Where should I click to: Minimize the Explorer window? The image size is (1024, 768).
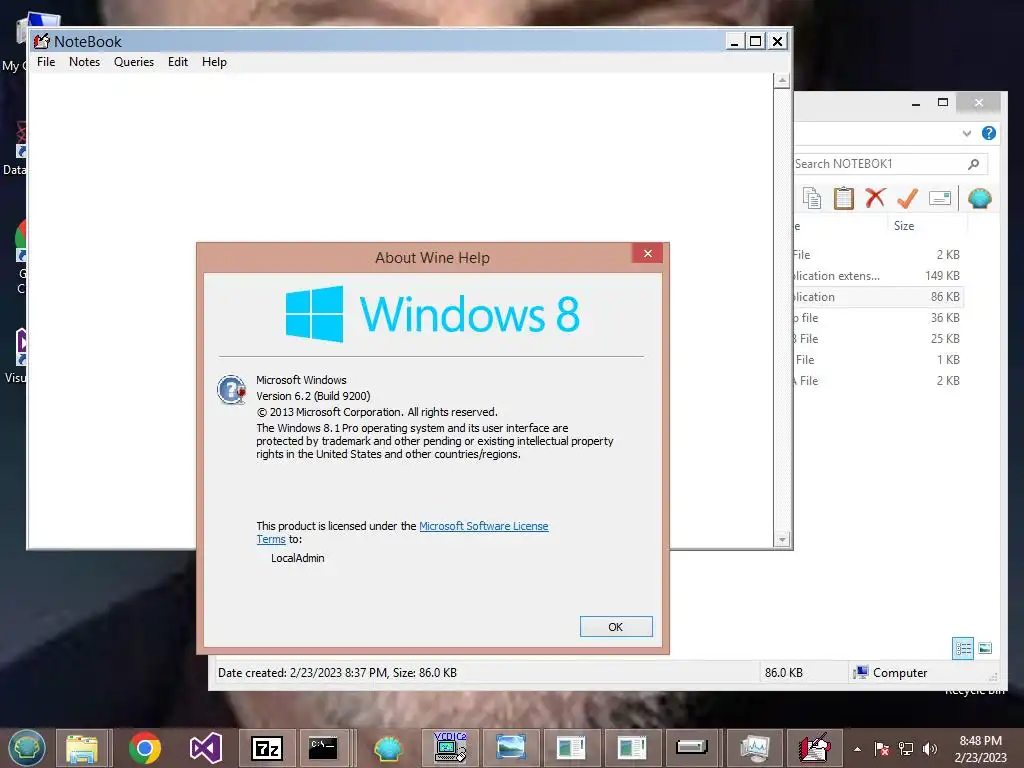(916, 103)
